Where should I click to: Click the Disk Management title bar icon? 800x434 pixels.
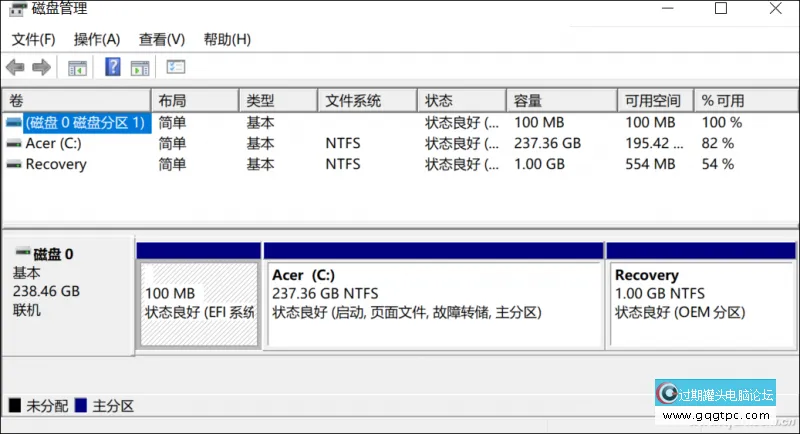pos(17,9)
